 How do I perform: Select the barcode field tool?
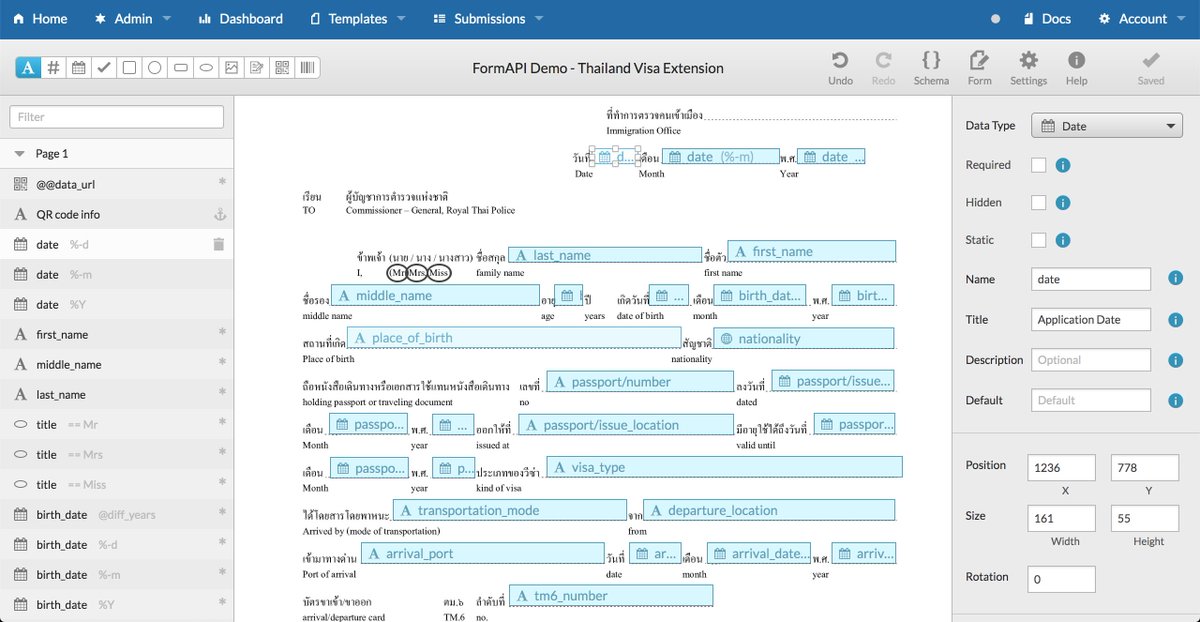tap(307, 68)
